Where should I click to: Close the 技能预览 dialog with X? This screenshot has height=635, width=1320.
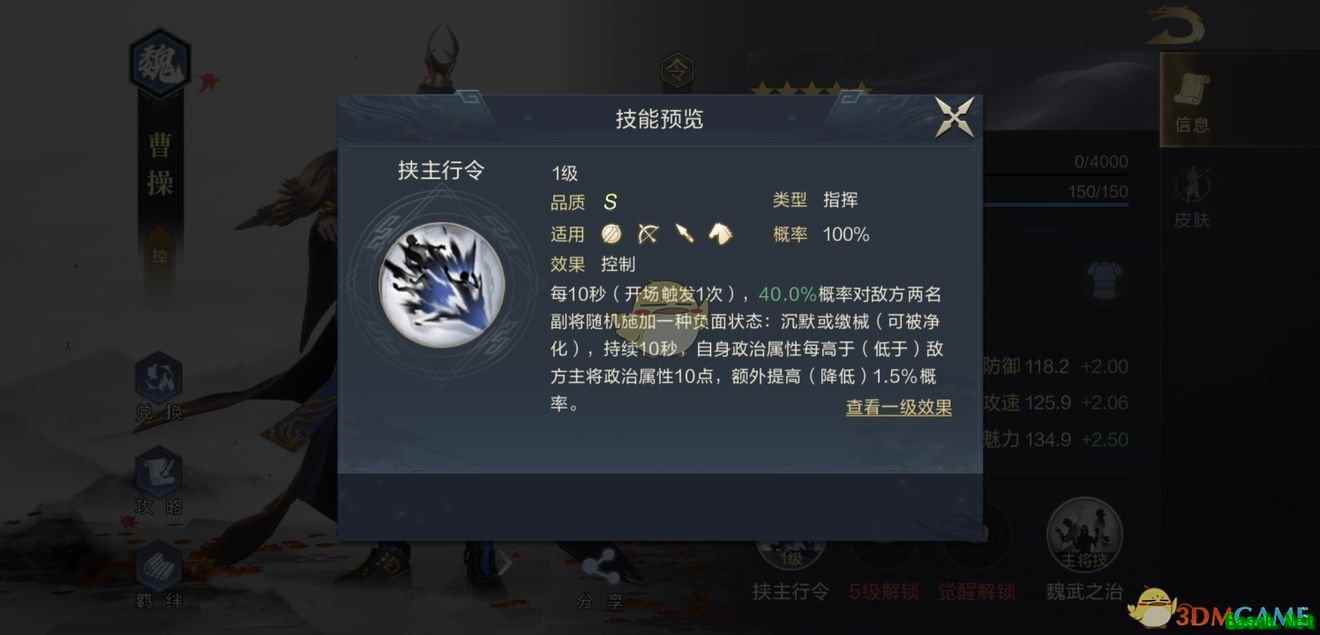954,118
